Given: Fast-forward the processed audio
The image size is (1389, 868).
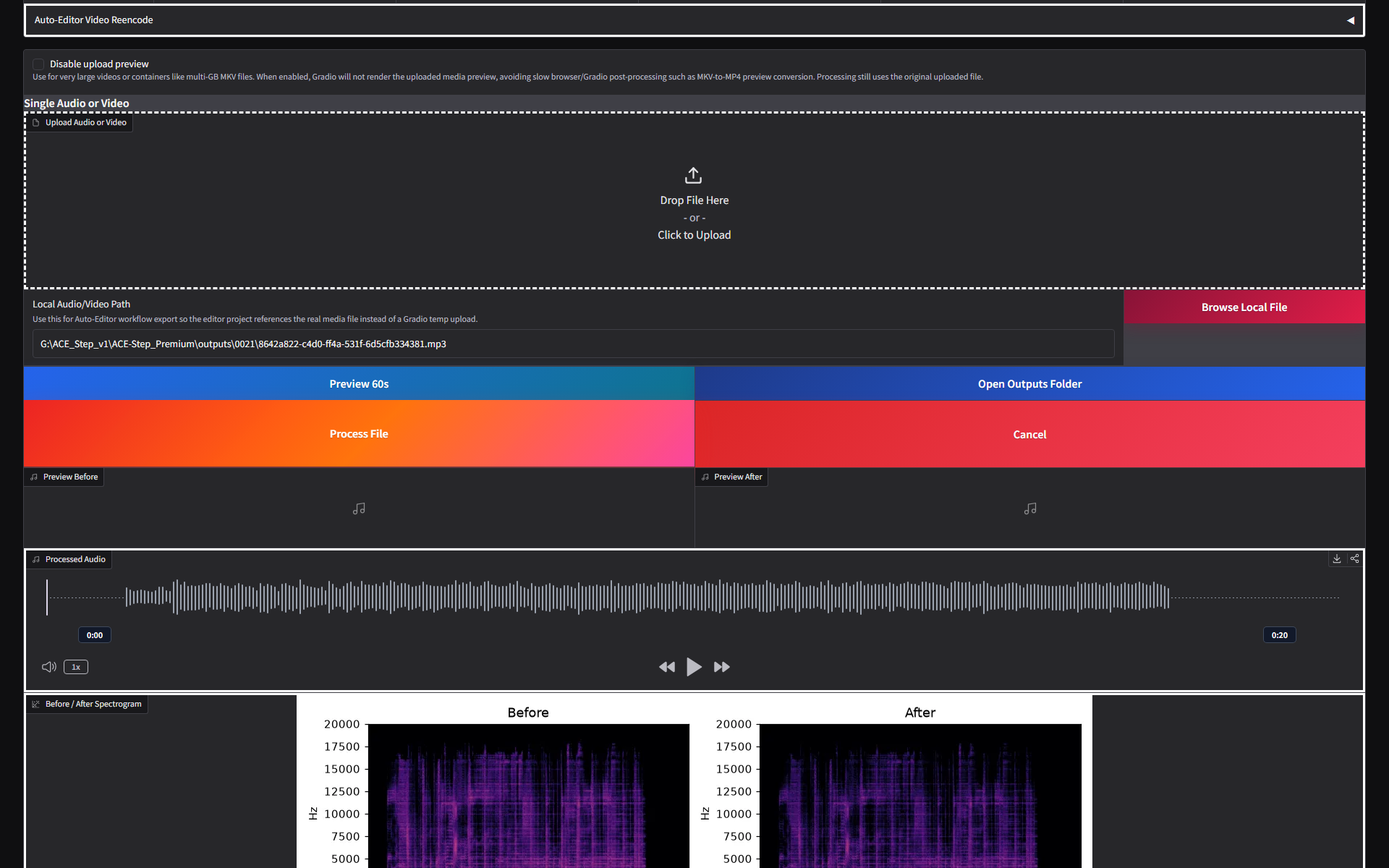Looking at the screenshot, I should click(x=722, y=667).
